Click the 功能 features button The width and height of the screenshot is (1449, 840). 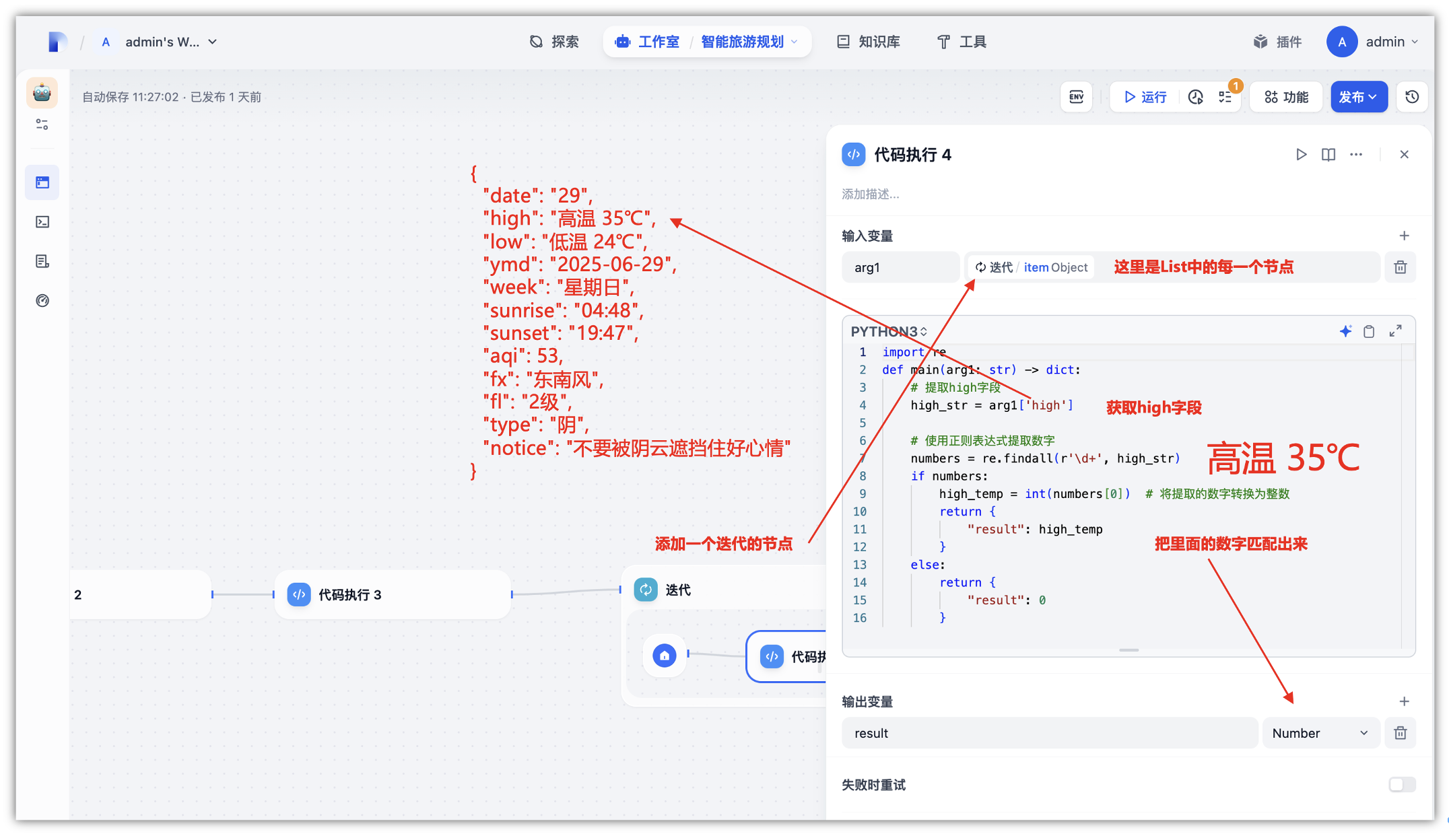tap(1286, 97)
